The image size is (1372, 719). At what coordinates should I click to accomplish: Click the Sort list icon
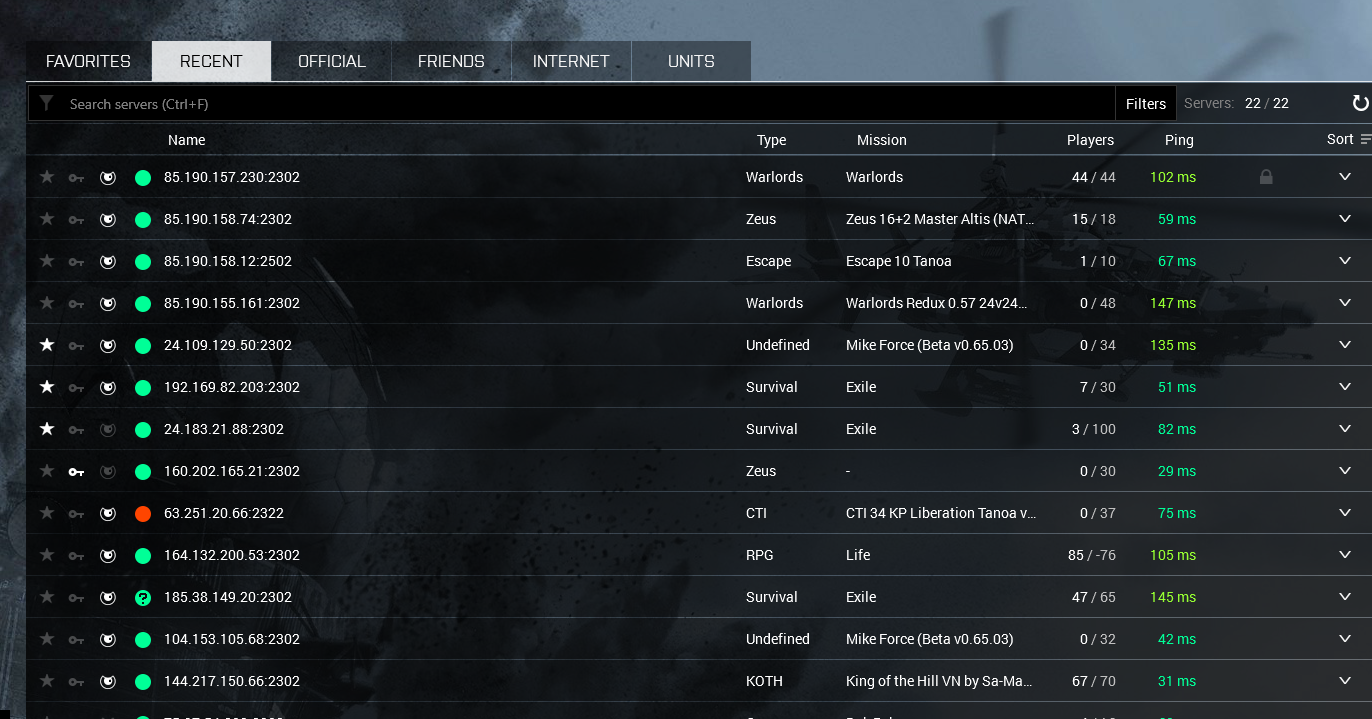tap(1366, 140)
